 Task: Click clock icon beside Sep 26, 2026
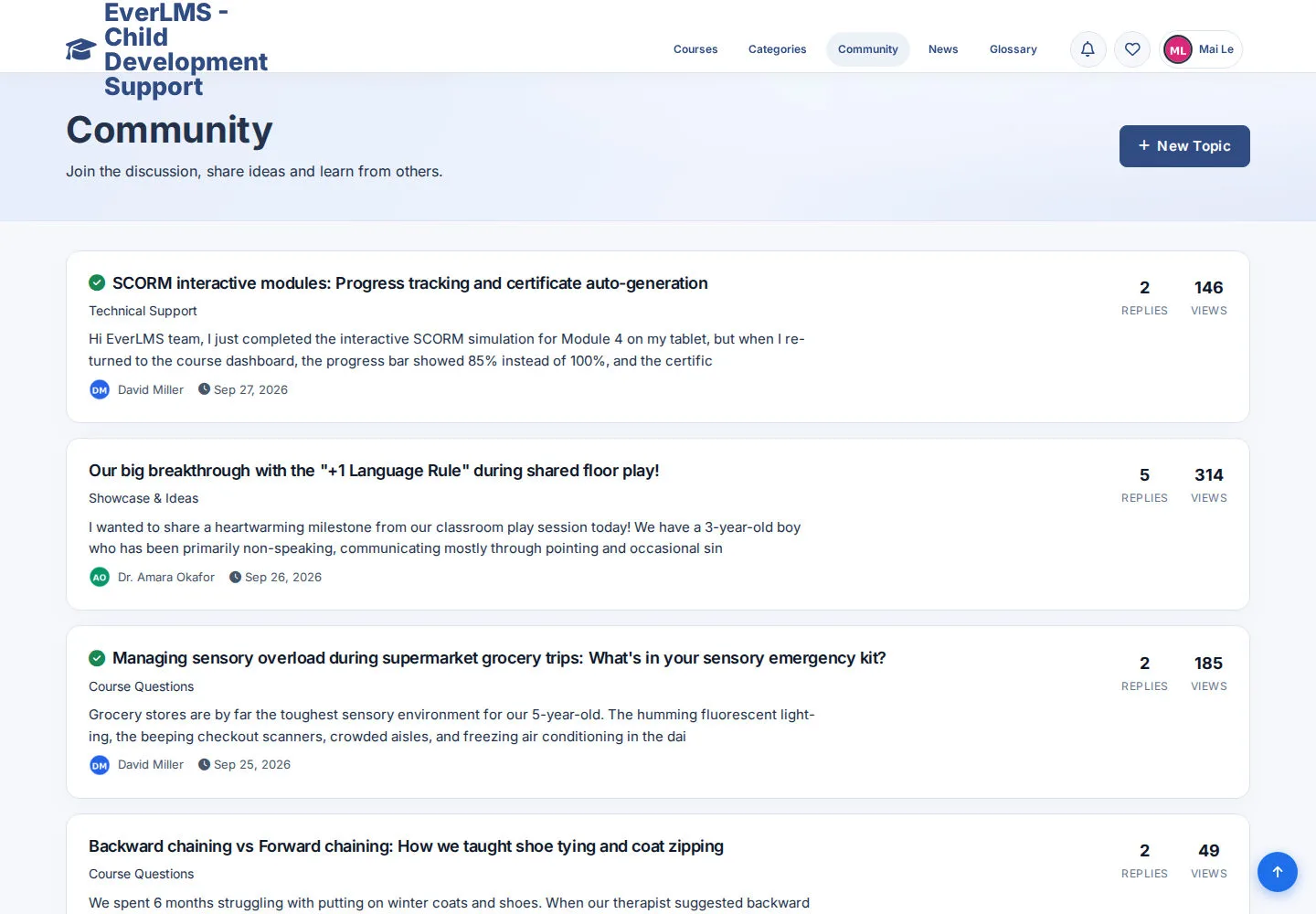[235, 577]
